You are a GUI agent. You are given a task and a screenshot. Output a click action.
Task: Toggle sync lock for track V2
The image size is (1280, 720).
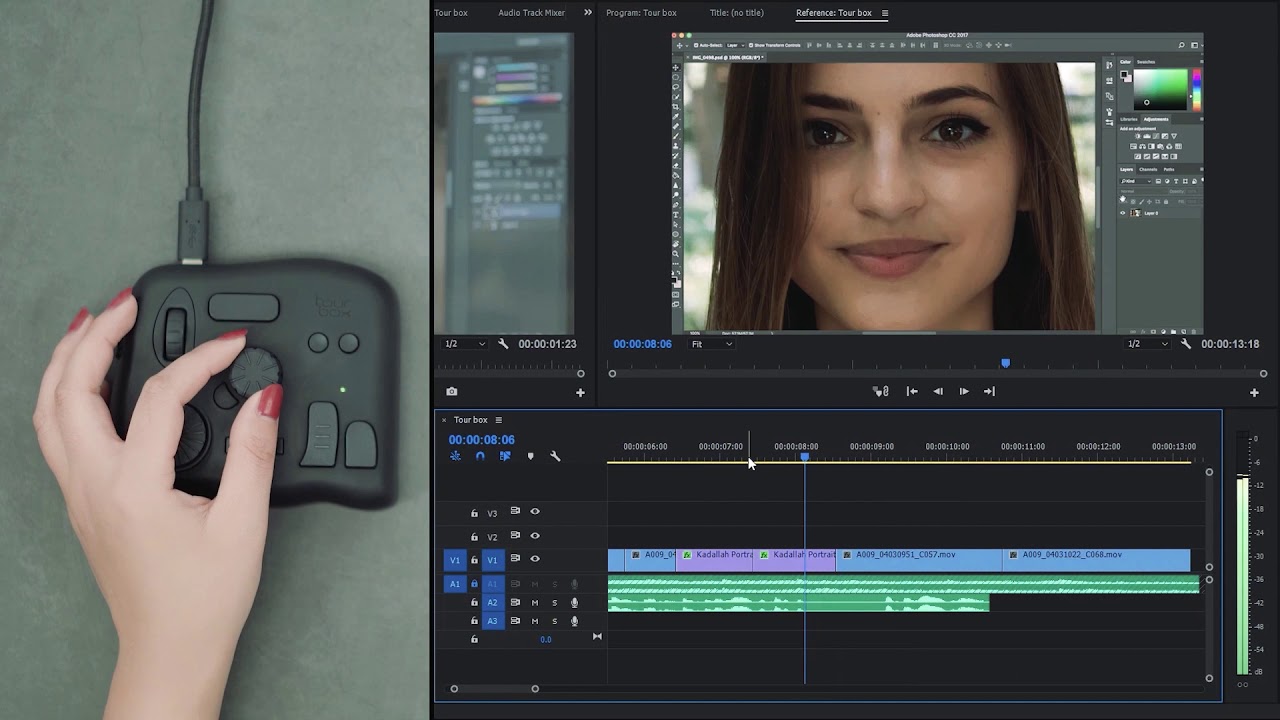tap(515, 535)
